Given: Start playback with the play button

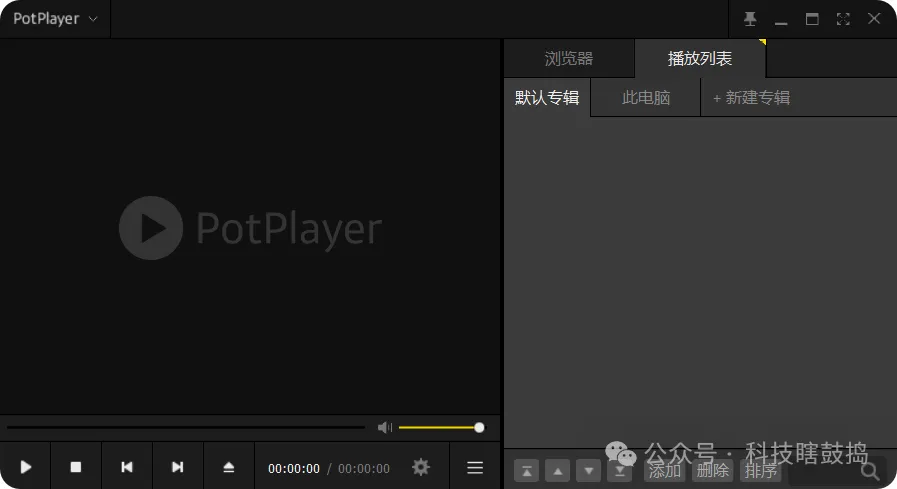Looking at the screenshot, I should (25, 467).
